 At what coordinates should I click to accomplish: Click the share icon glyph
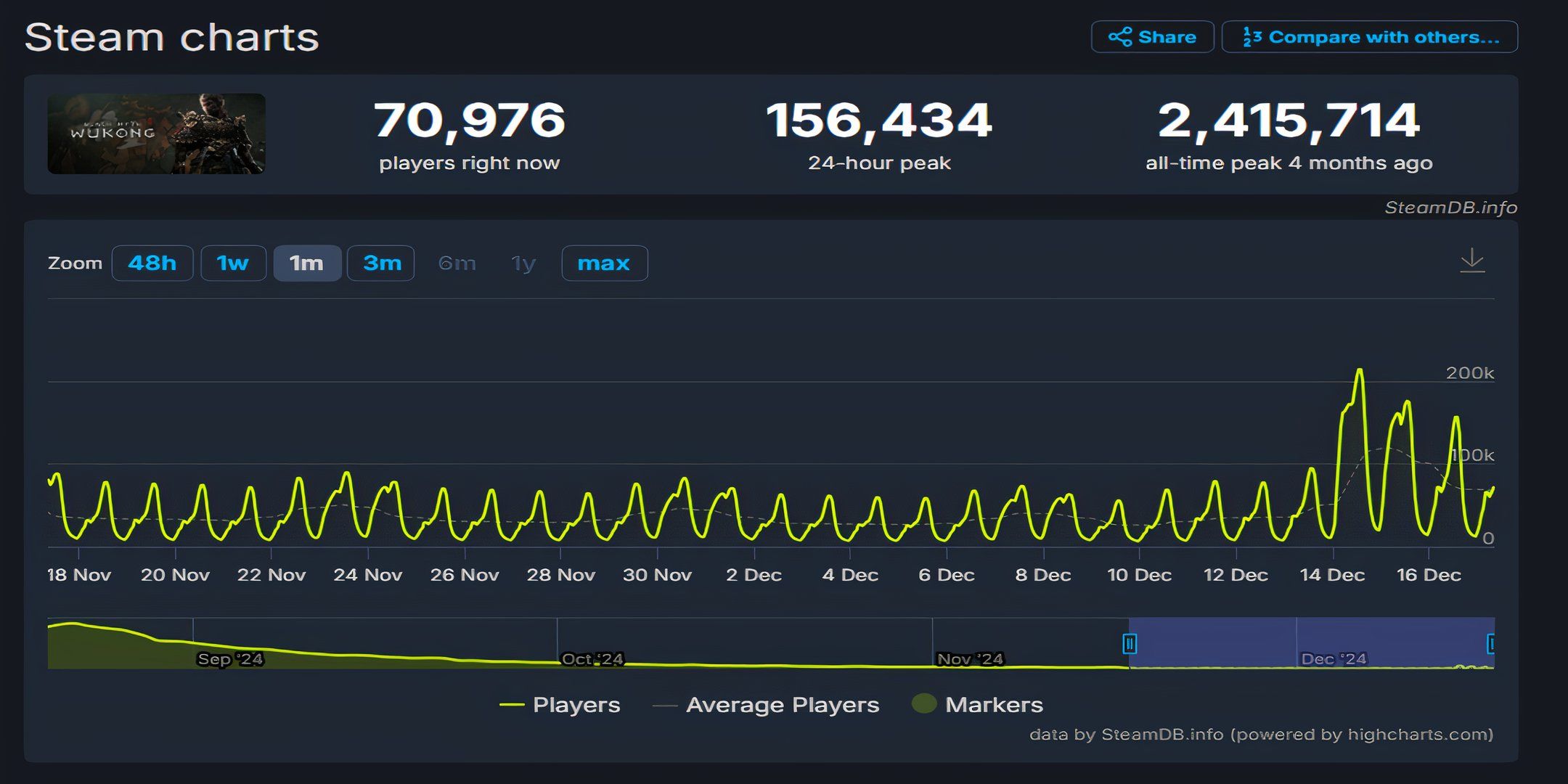[1120, 37]
